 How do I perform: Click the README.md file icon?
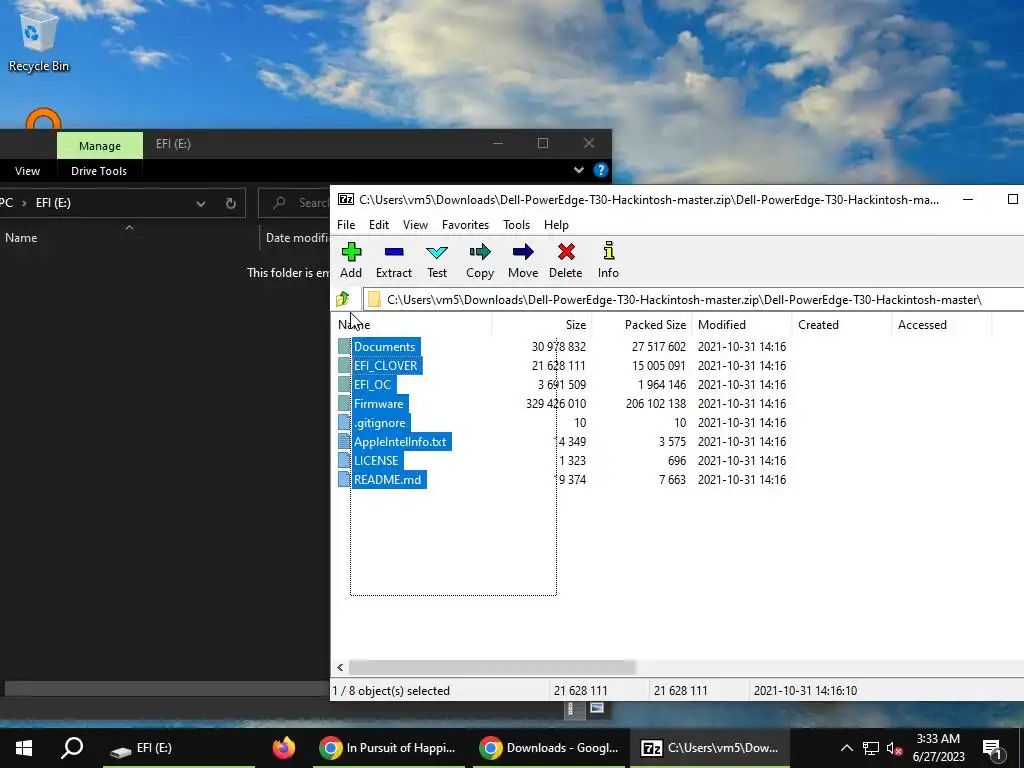[x=344, y=479]
